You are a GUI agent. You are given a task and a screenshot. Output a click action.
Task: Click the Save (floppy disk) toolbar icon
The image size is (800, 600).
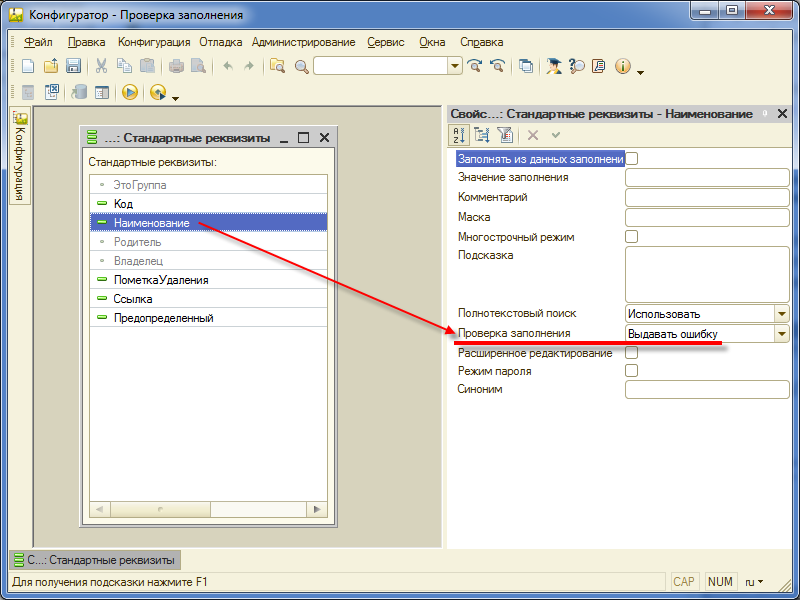tap(73, 66)
